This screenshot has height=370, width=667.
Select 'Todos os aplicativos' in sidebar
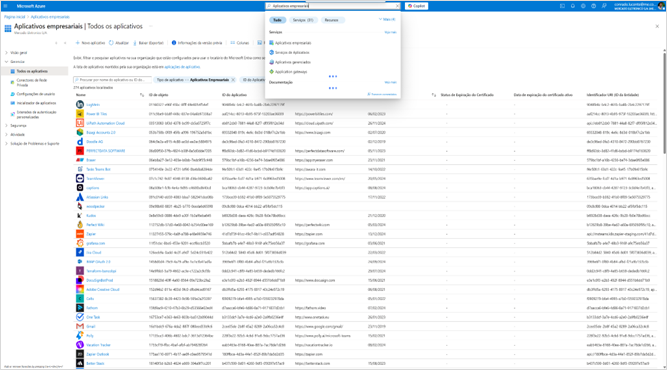pyautogui.click(x=34, y=71)
